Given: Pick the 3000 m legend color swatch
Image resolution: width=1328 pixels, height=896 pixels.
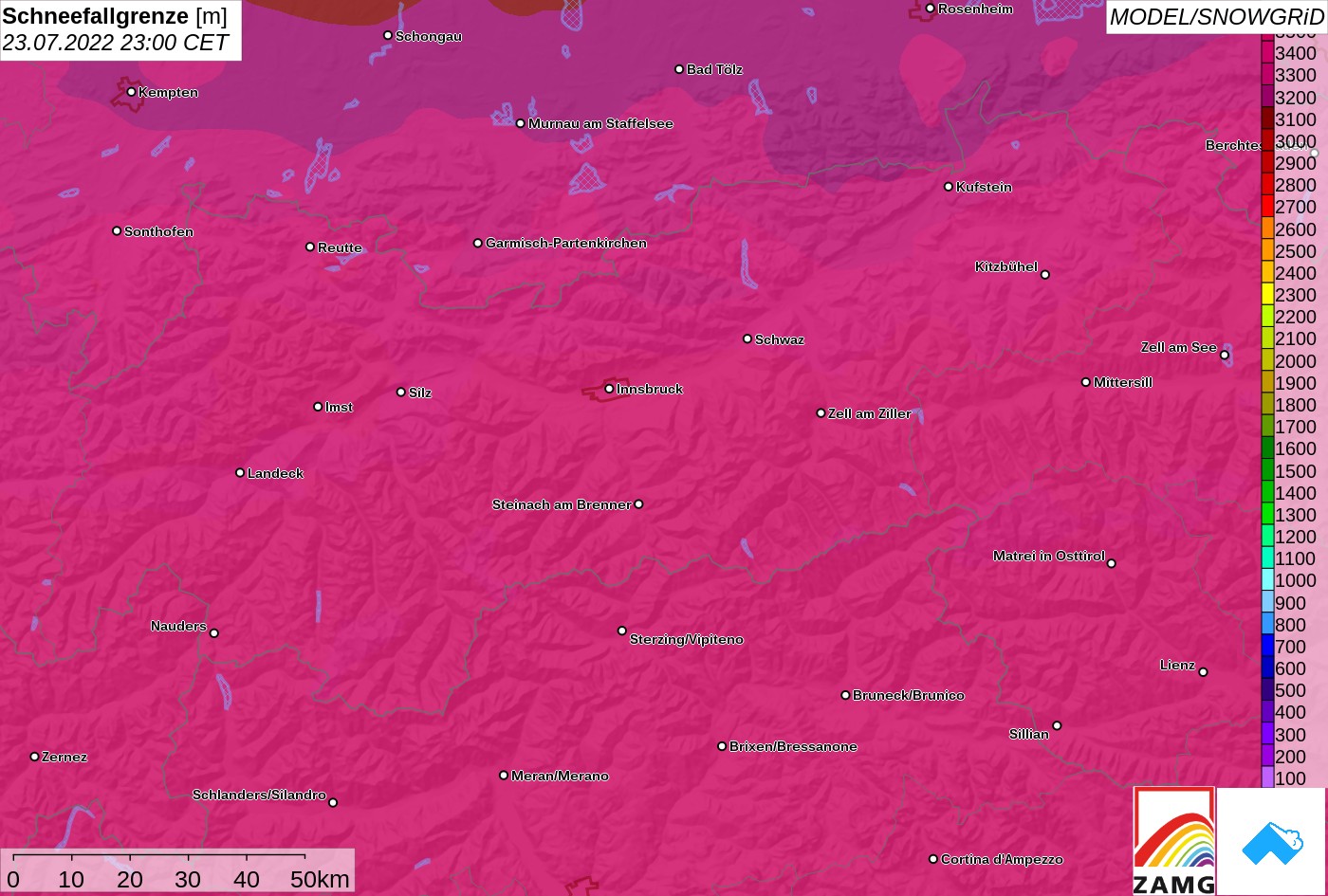Looking at the screenshot, I should [1267, 141].
